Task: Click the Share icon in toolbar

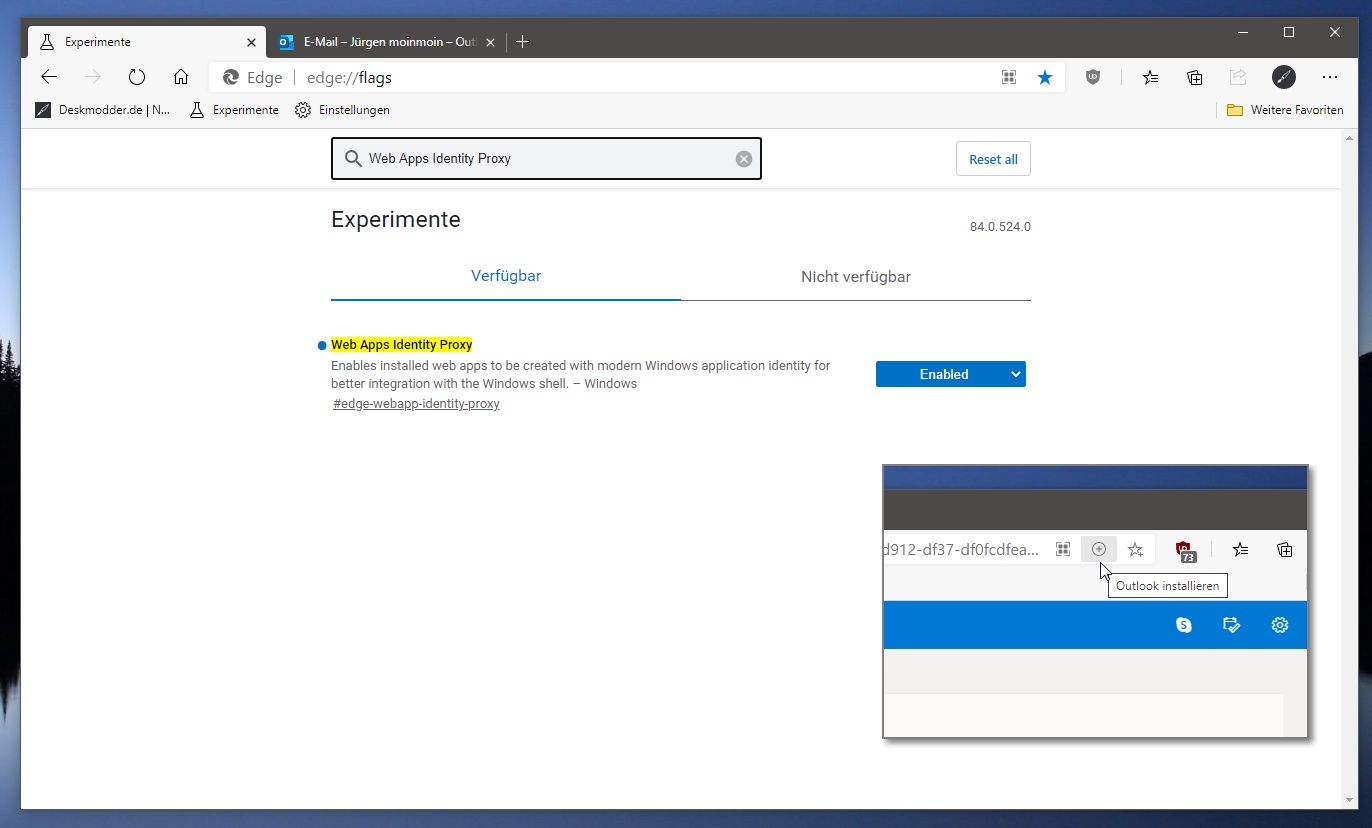Action: tap(1238, 77)
